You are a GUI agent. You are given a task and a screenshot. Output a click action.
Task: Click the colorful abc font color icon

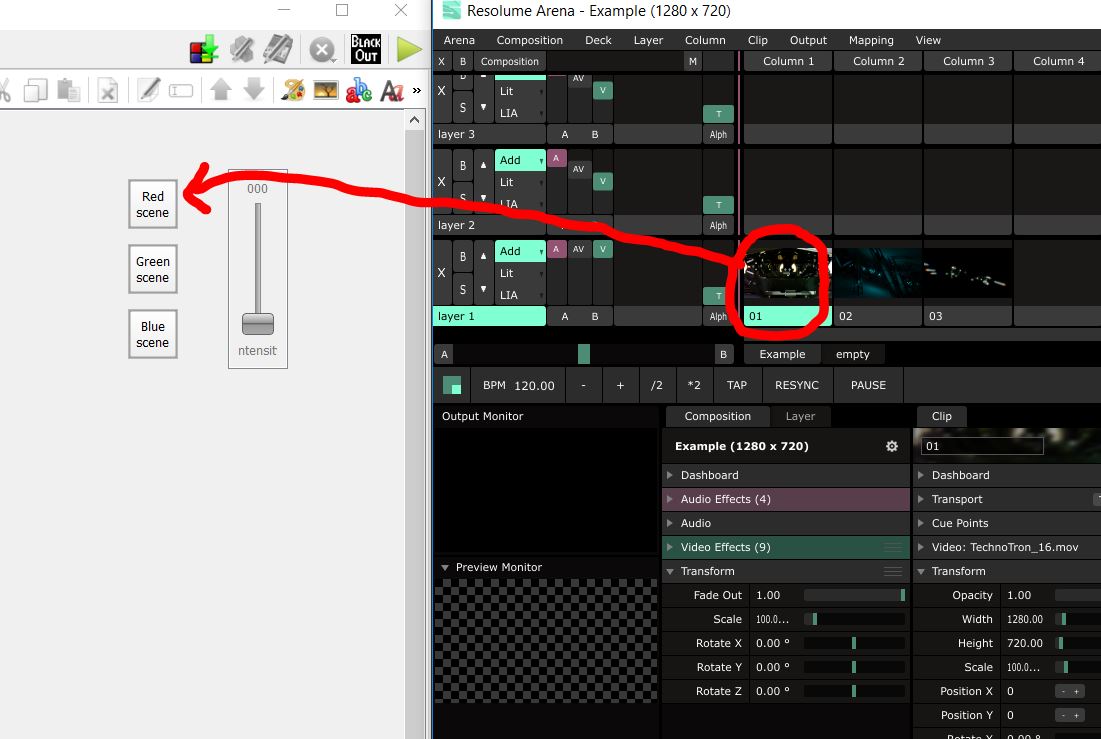pos(358,91)
